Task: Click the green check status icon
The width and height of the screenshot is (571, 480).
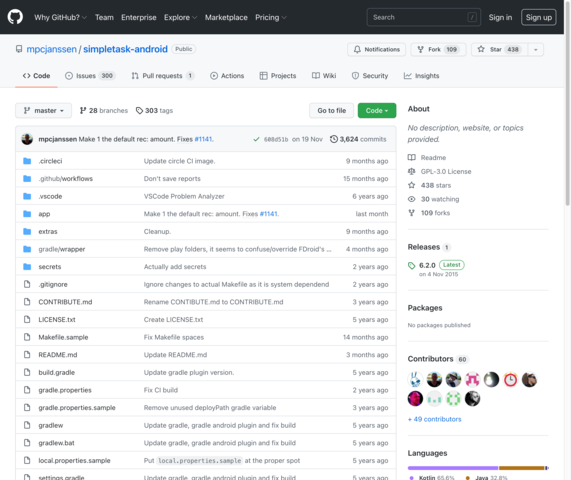Action: tap(256, 139)
